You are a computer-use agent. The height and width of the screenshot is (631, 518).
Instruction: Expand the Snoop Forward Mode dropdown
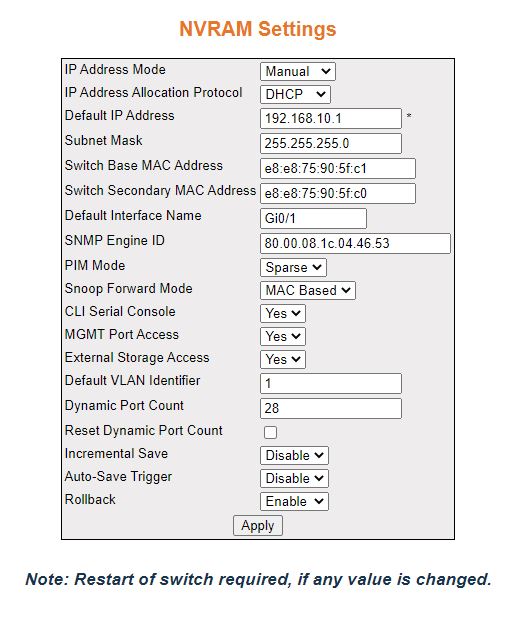click(307, 291)
